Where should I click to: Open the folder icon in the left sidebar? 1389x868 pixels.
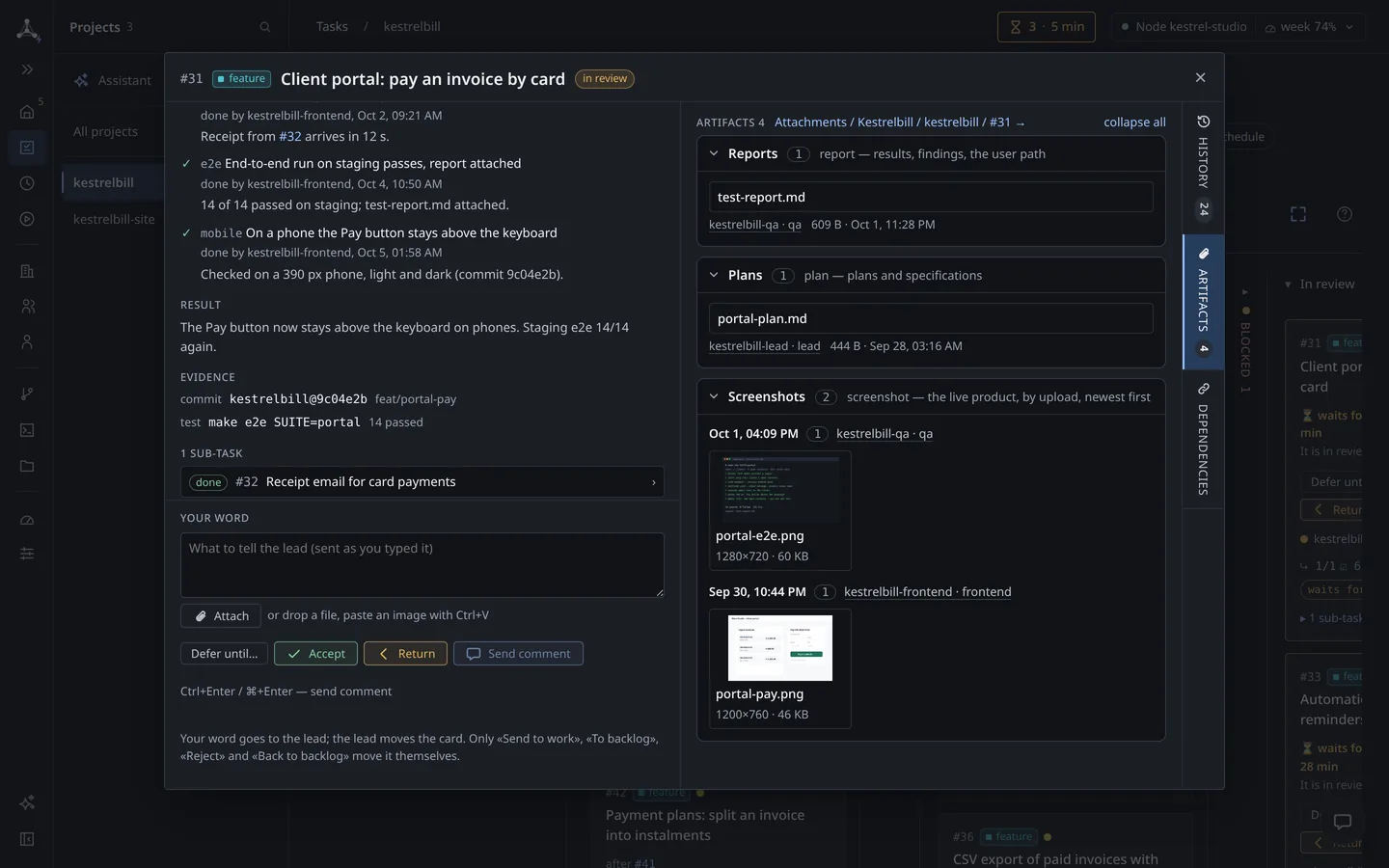[27, 466]
